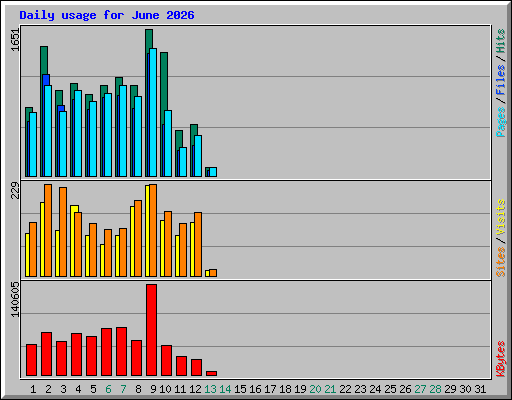Screen dimensions: 512x400
Task: Click the cyan "Pages" legend label
Action: click(501, 122)
